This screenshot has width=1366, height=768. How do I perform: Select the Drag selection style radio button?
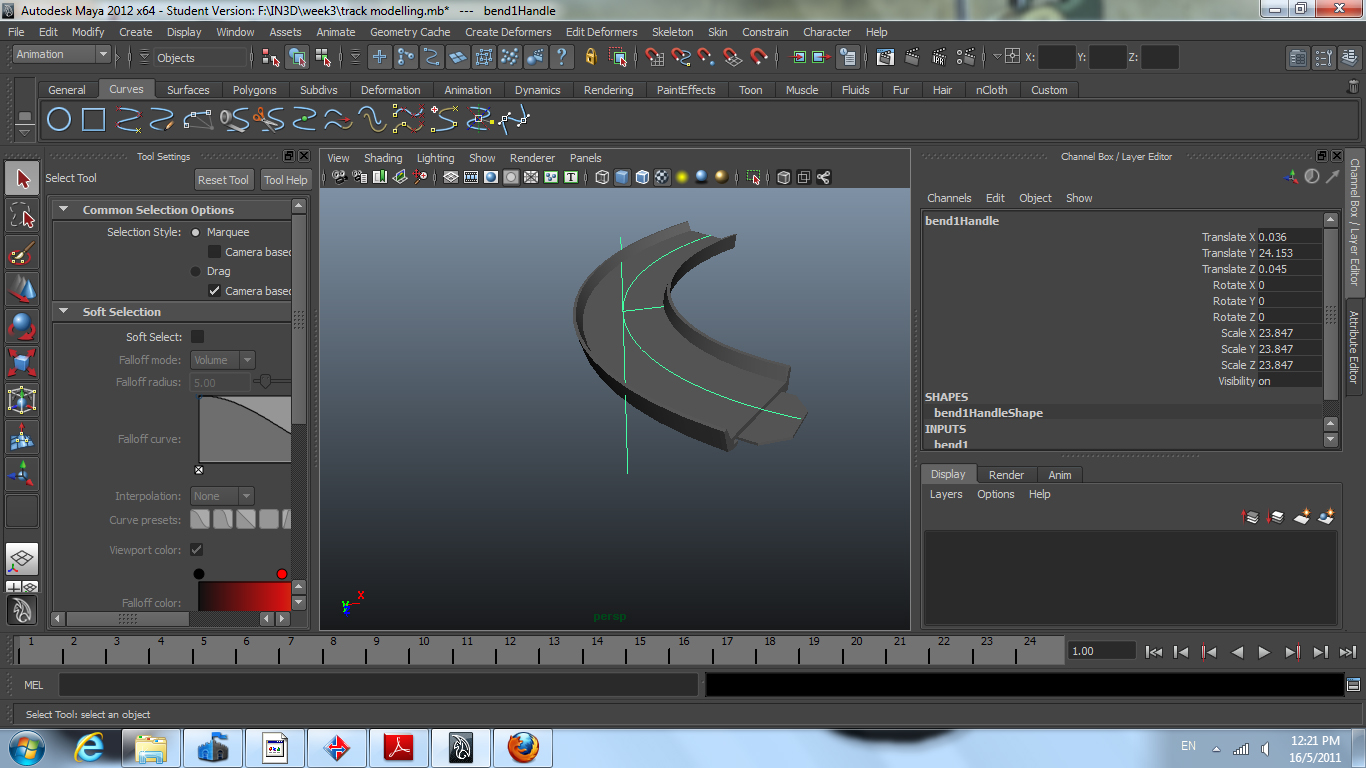coord(196,271)
